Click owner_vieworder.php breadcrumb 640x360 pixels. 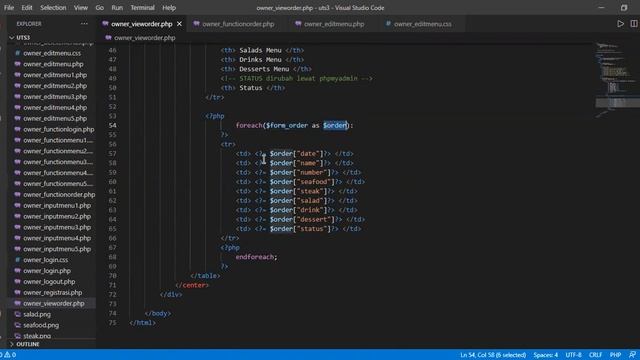coord(144,38)
